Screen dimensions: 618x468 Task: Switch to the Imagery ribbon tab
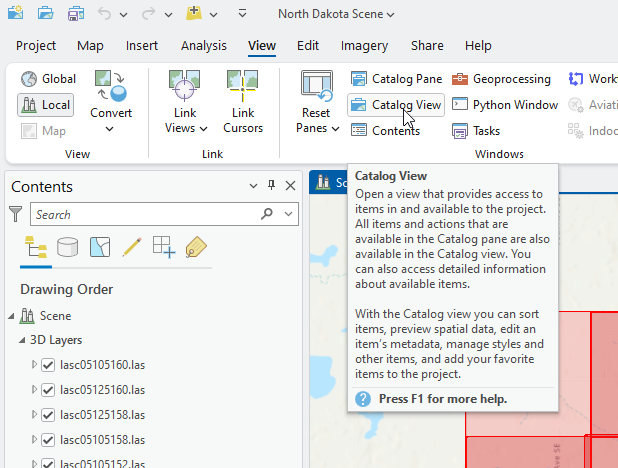coord(364,46)
